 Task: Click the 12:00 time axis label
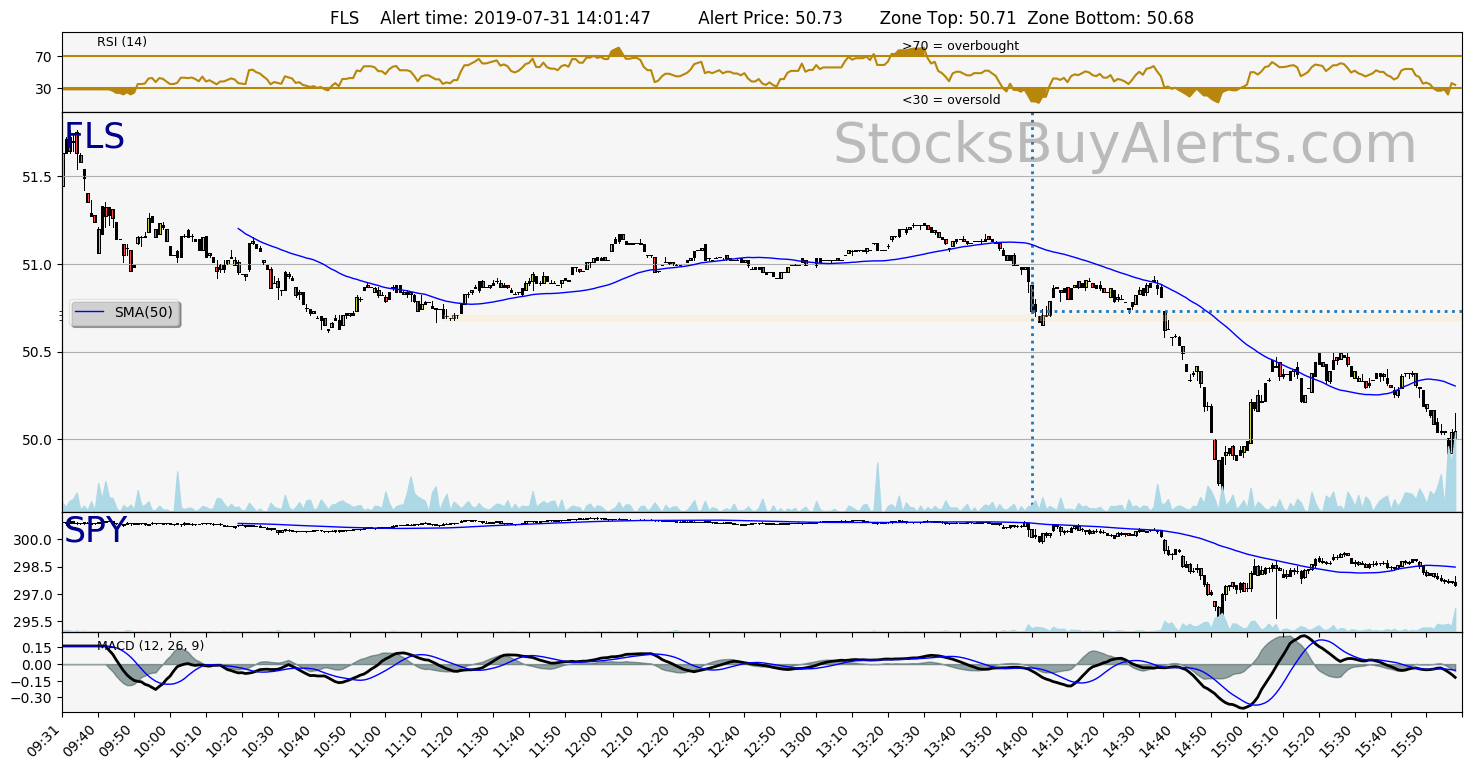tap(584, 740)
